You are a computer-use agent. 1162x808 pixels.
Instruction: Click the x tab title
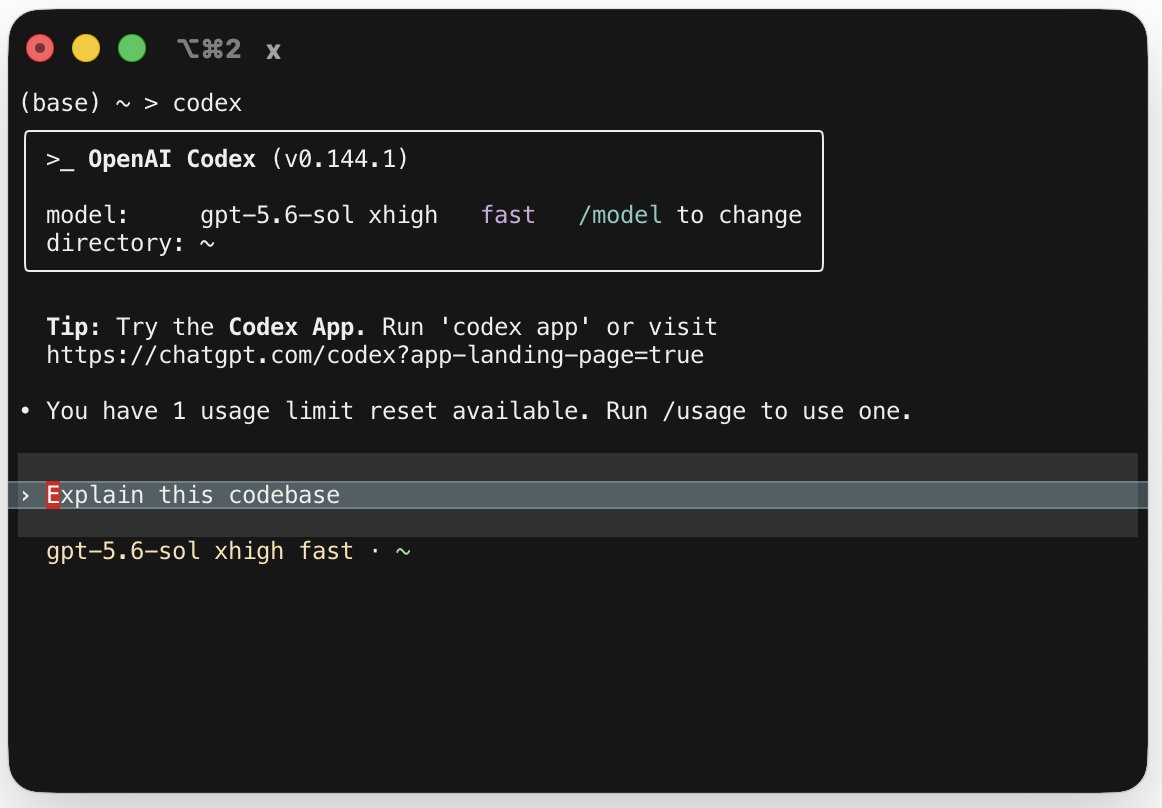273,51
